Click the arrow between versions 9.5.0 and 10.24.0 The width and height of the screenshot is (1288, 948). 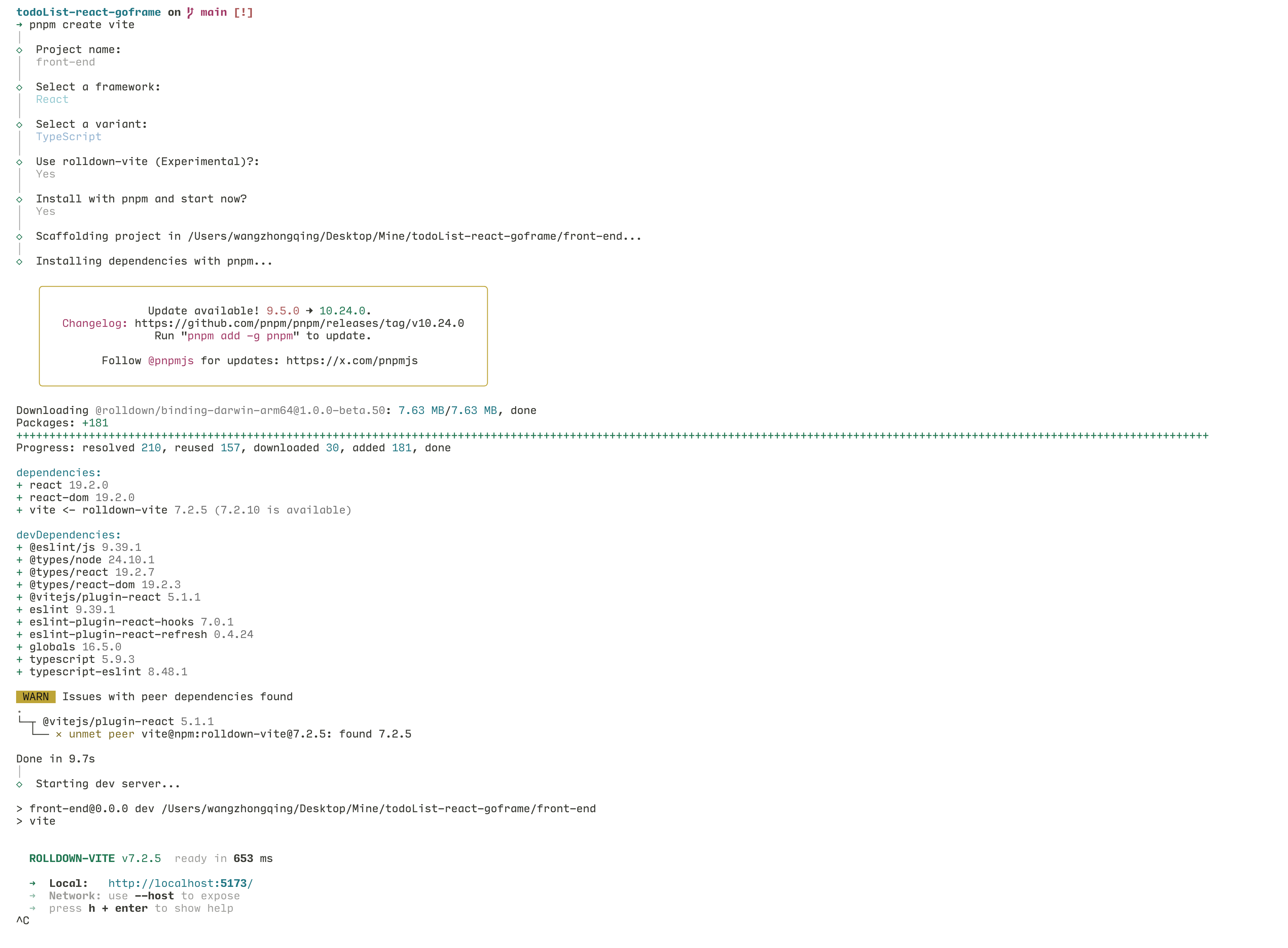309,311
